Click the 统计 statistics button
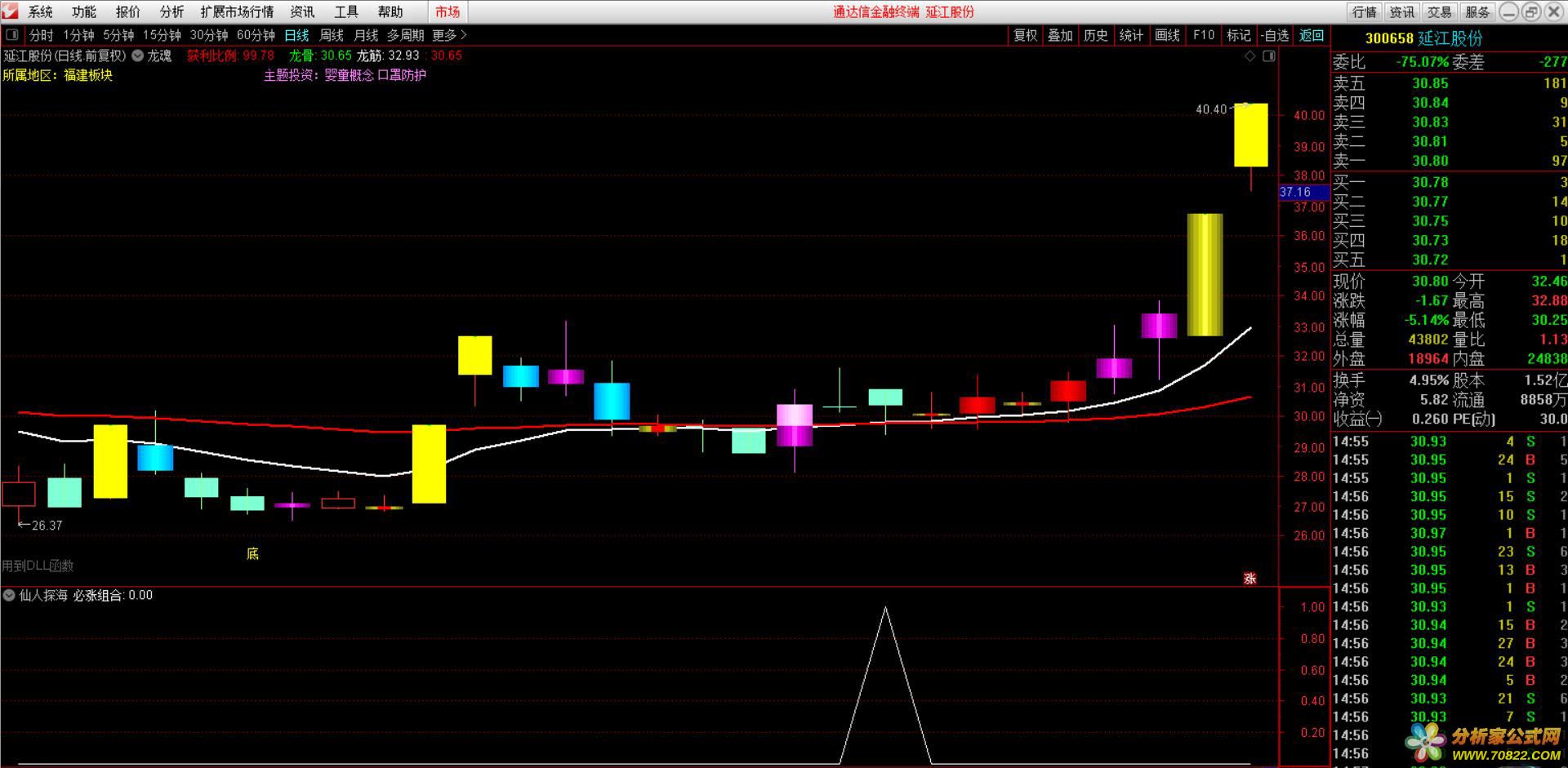1568x768 pixels. pyautogui.click(x=1131, y=35)
